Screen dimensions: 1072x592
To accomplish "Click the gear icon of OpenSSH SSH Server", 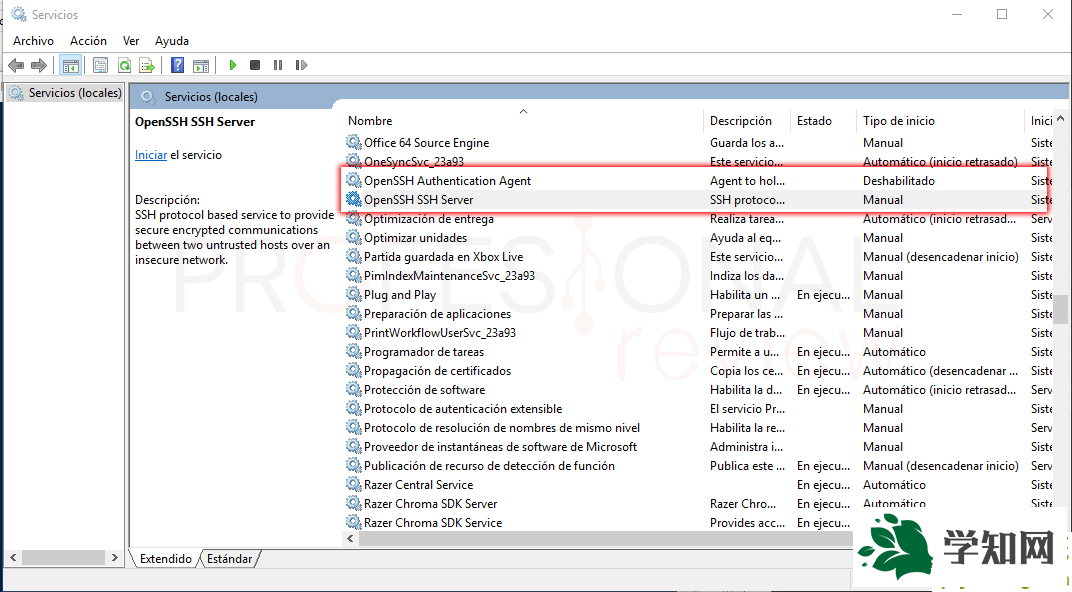I will [x=353, y=200].
